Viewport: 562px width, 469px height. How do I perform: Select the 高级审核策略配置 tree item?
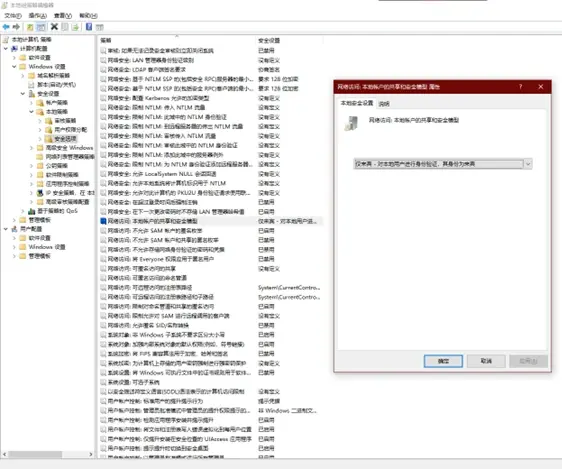[x=68, y=202]
